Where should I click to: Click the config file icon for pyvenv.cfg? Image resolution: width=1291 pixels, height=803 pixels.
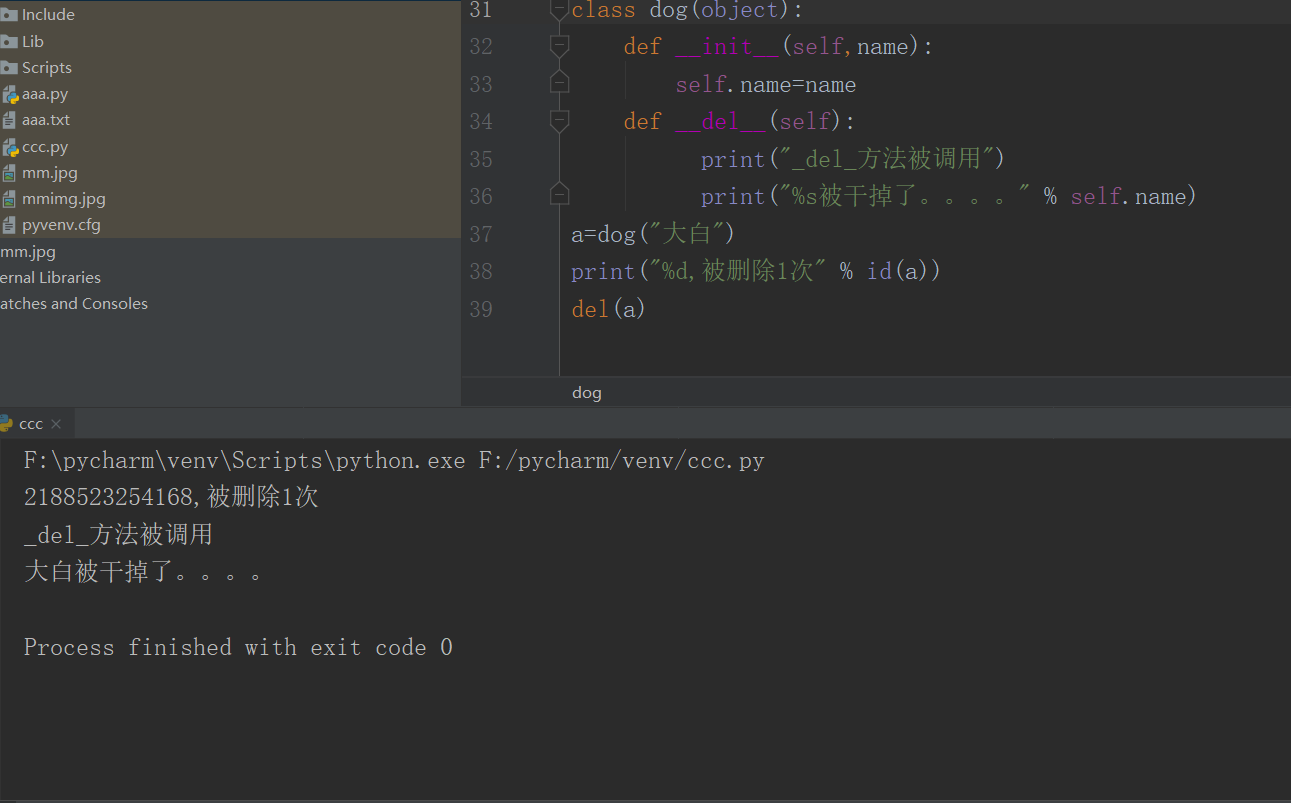(x=10, y=225)
